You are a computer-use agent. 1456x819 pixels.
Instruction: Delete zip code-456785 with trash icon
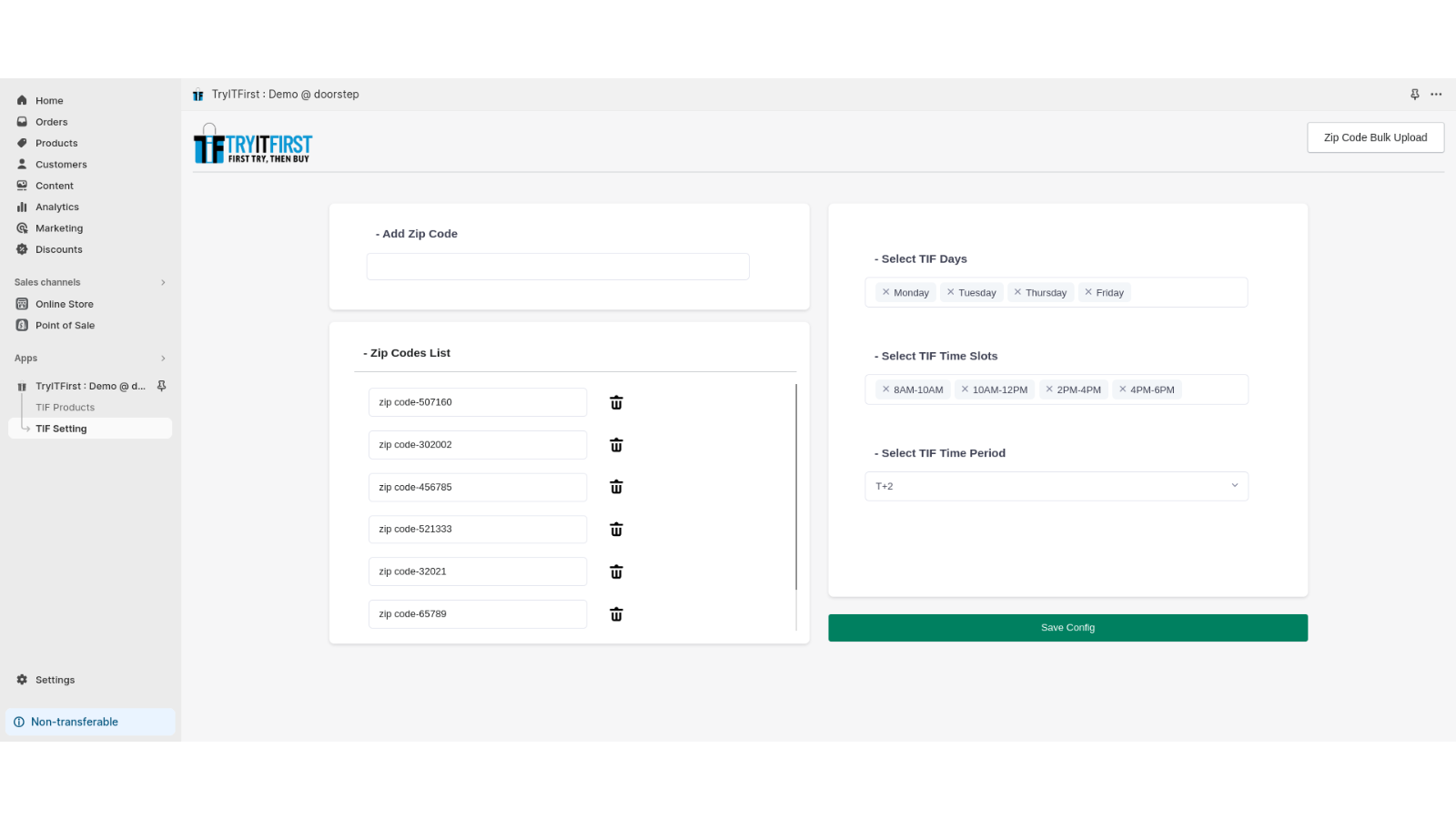[616, 487]
